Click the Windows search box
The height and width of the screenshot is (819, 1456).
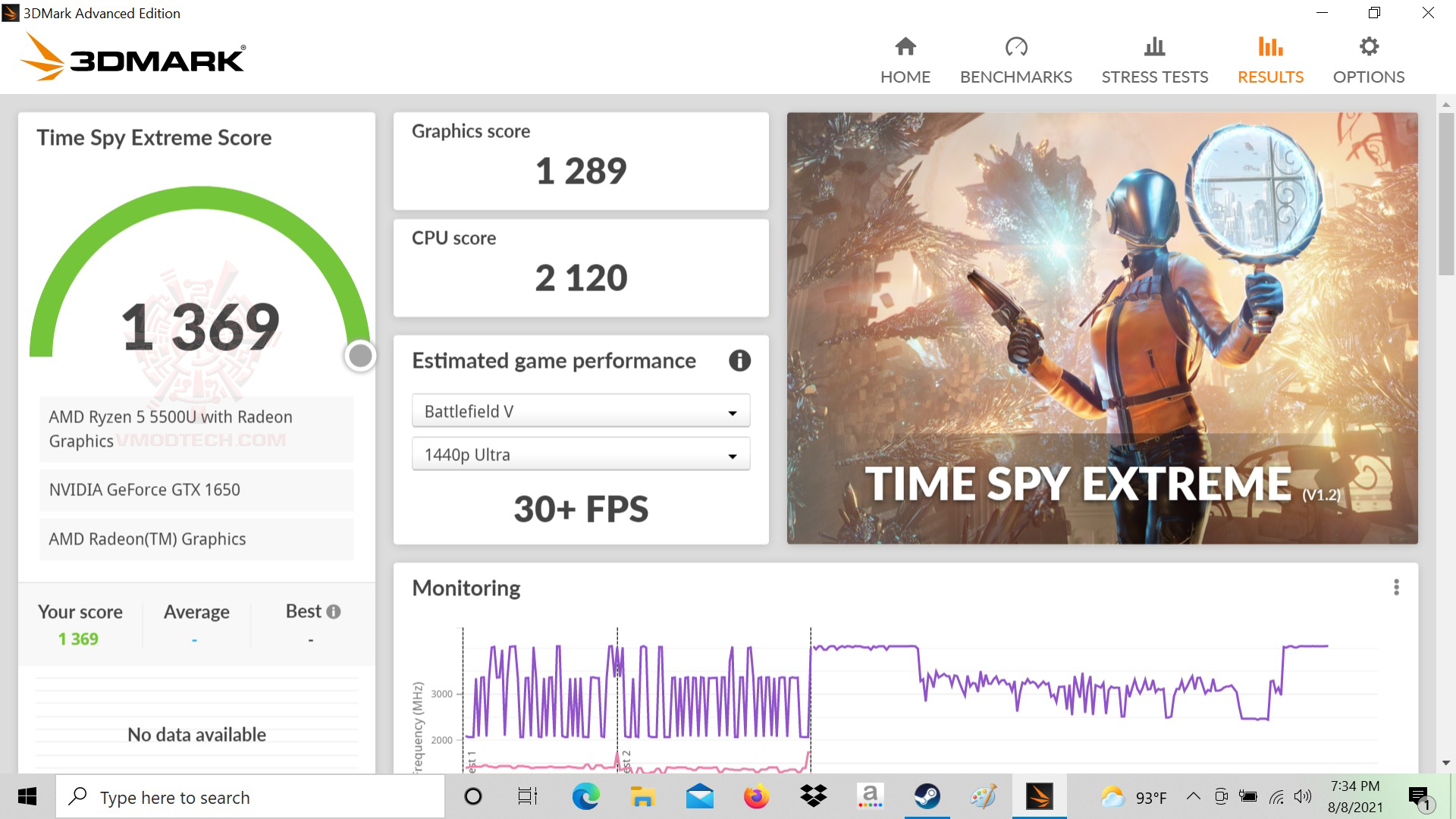tap(250, 797)
